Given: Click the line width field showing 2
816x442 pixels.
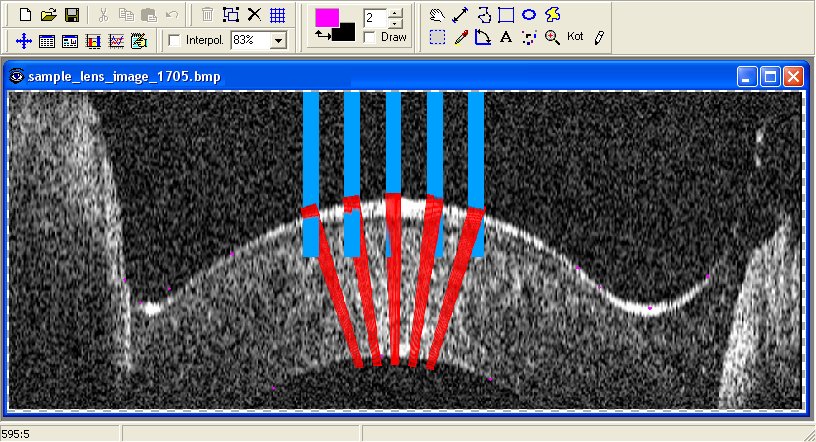Looking at the screenshot, I should pos(376,18).
